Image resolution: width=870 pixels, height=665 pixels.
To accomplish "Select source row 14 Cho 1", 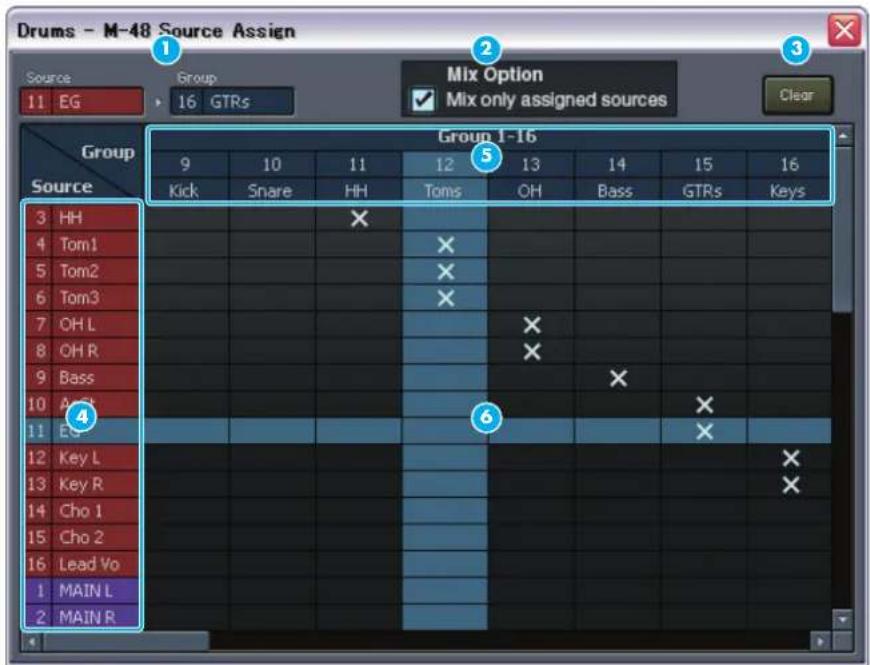I will click(82, 511).
